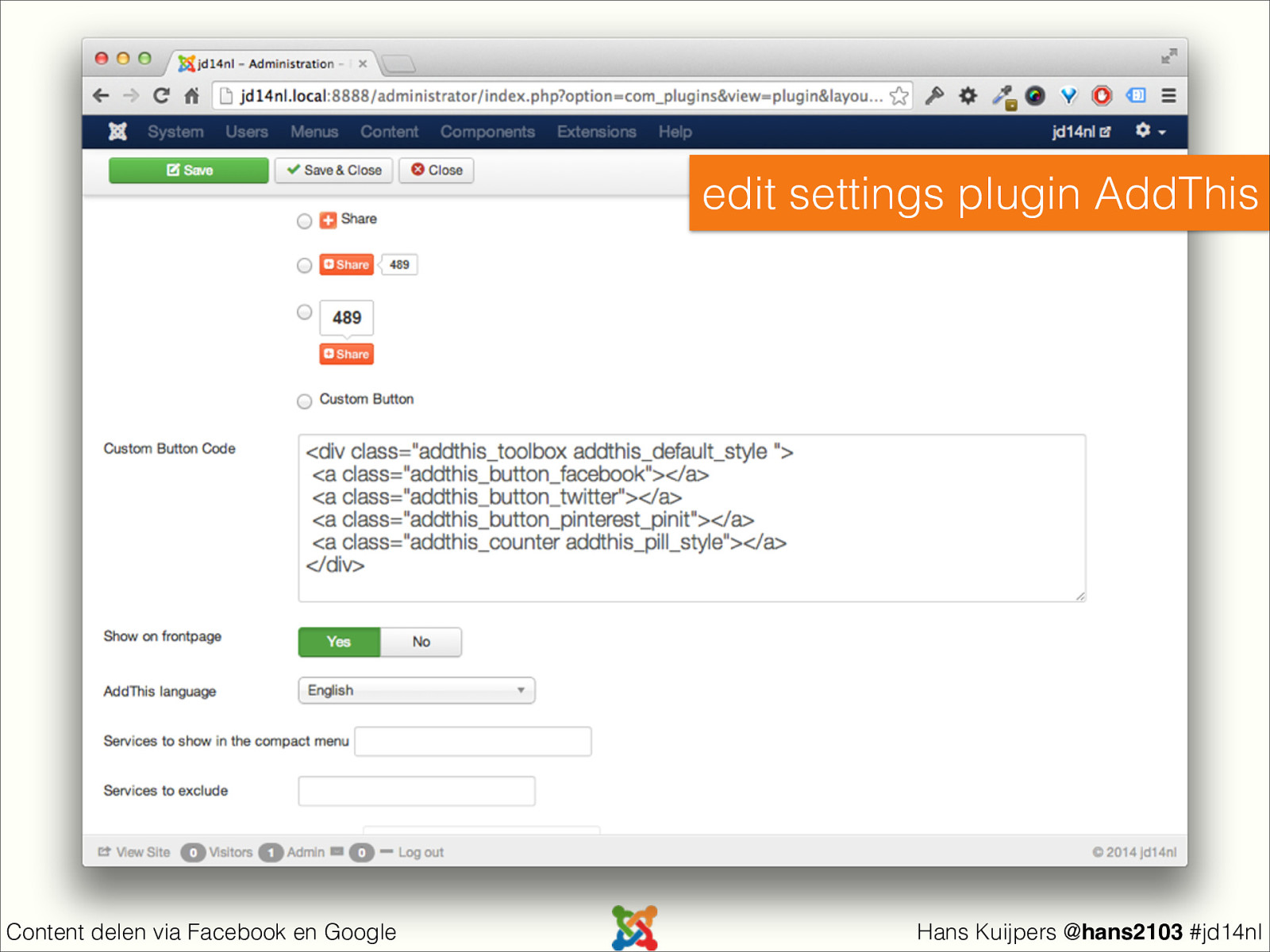
Task: Click the blue tag extension icon
Action: [1136, 96]
